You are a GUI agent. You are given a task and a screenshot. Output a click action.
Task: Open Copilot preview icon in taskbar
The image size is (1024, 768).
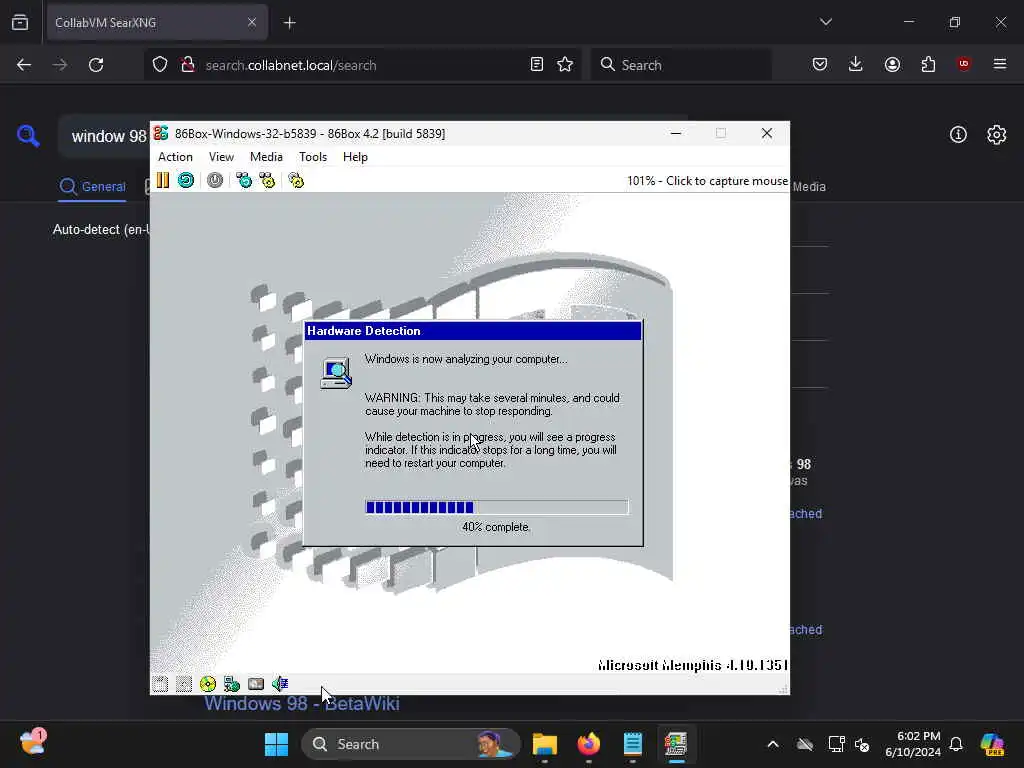pyautogui.click(x=993, y=744)
